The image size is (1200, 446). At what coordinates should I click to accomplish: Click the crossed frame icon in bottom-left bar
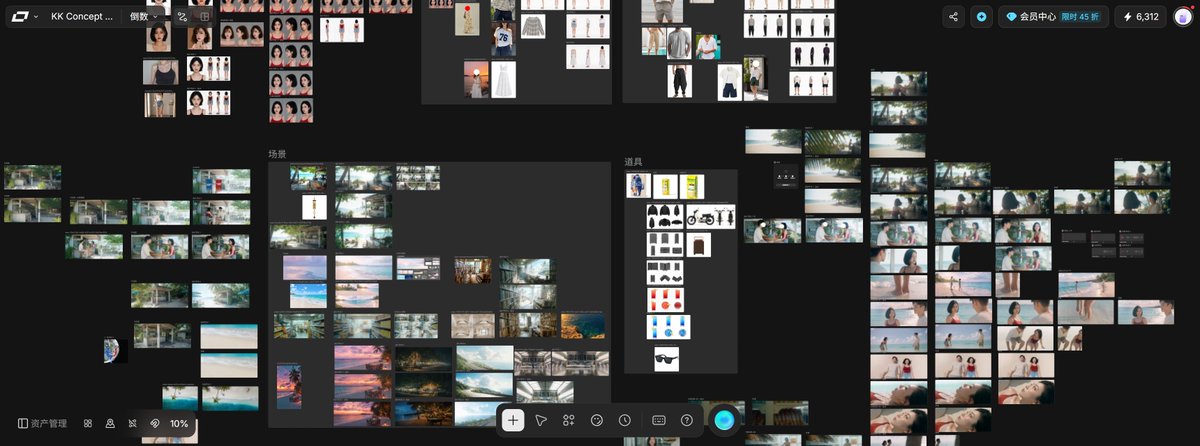point(132,423)
